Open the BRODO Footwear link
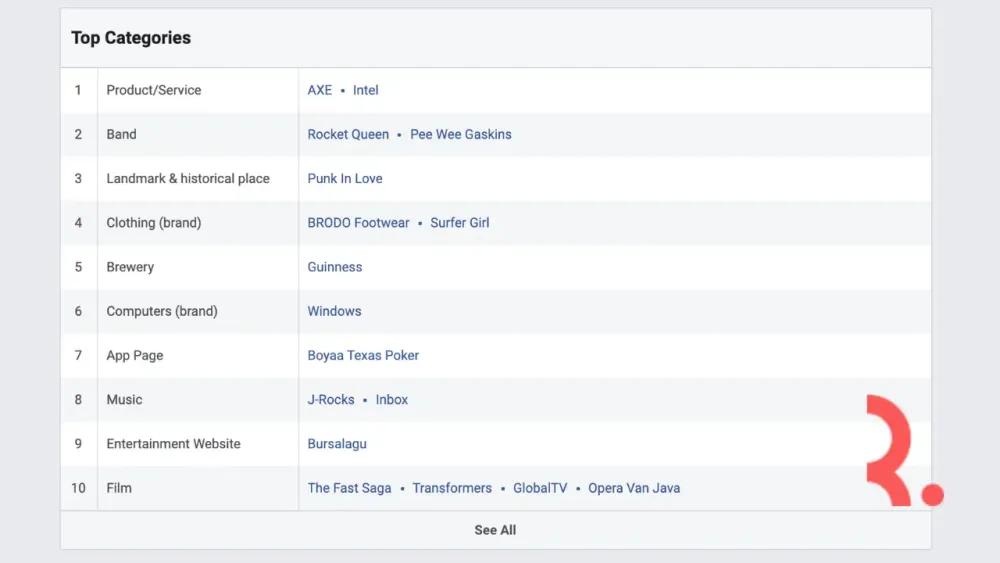This screenshot has height=563, width=1000. (358, 223)
